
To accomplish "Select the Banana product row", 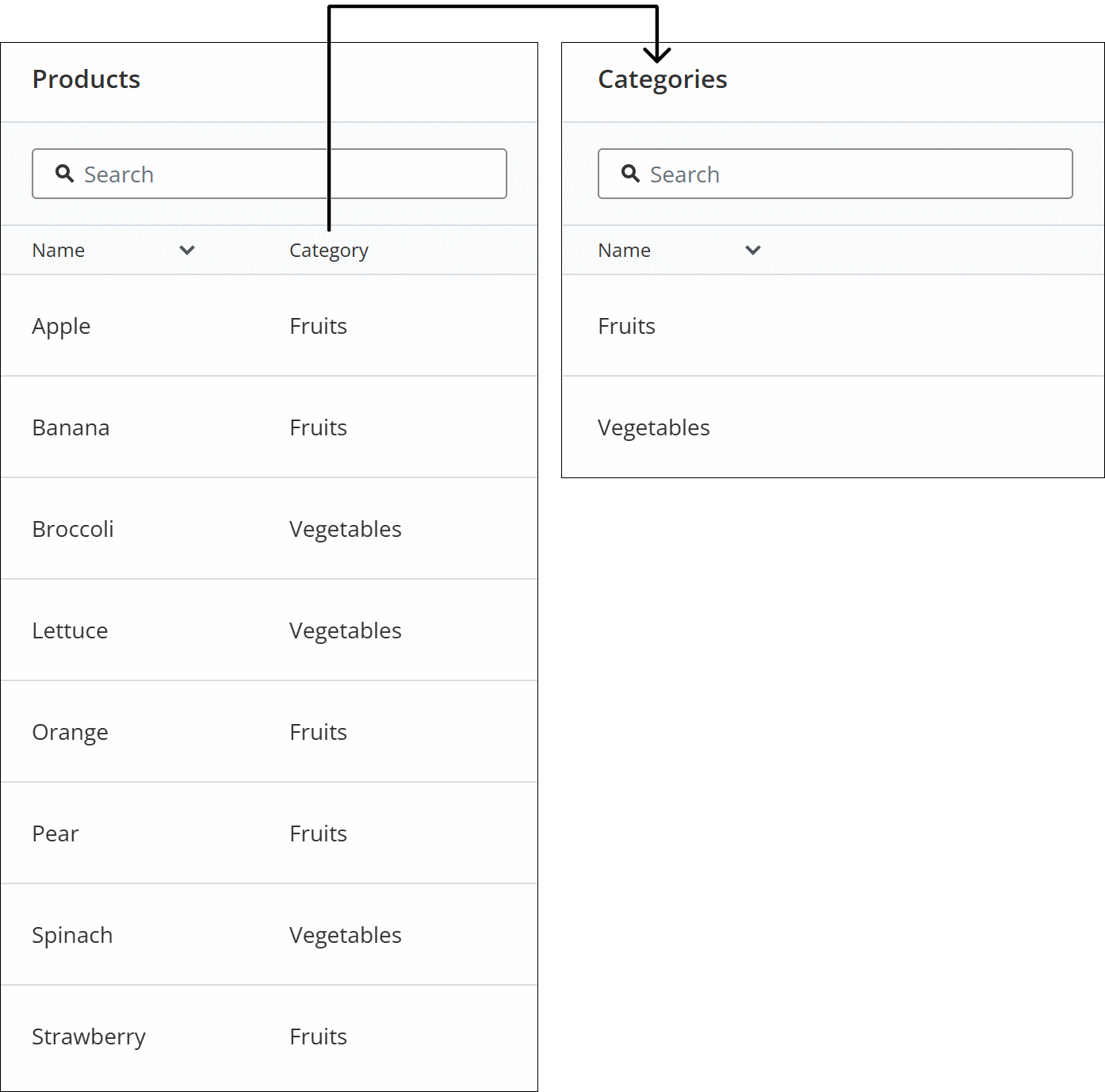I will 71,427.
